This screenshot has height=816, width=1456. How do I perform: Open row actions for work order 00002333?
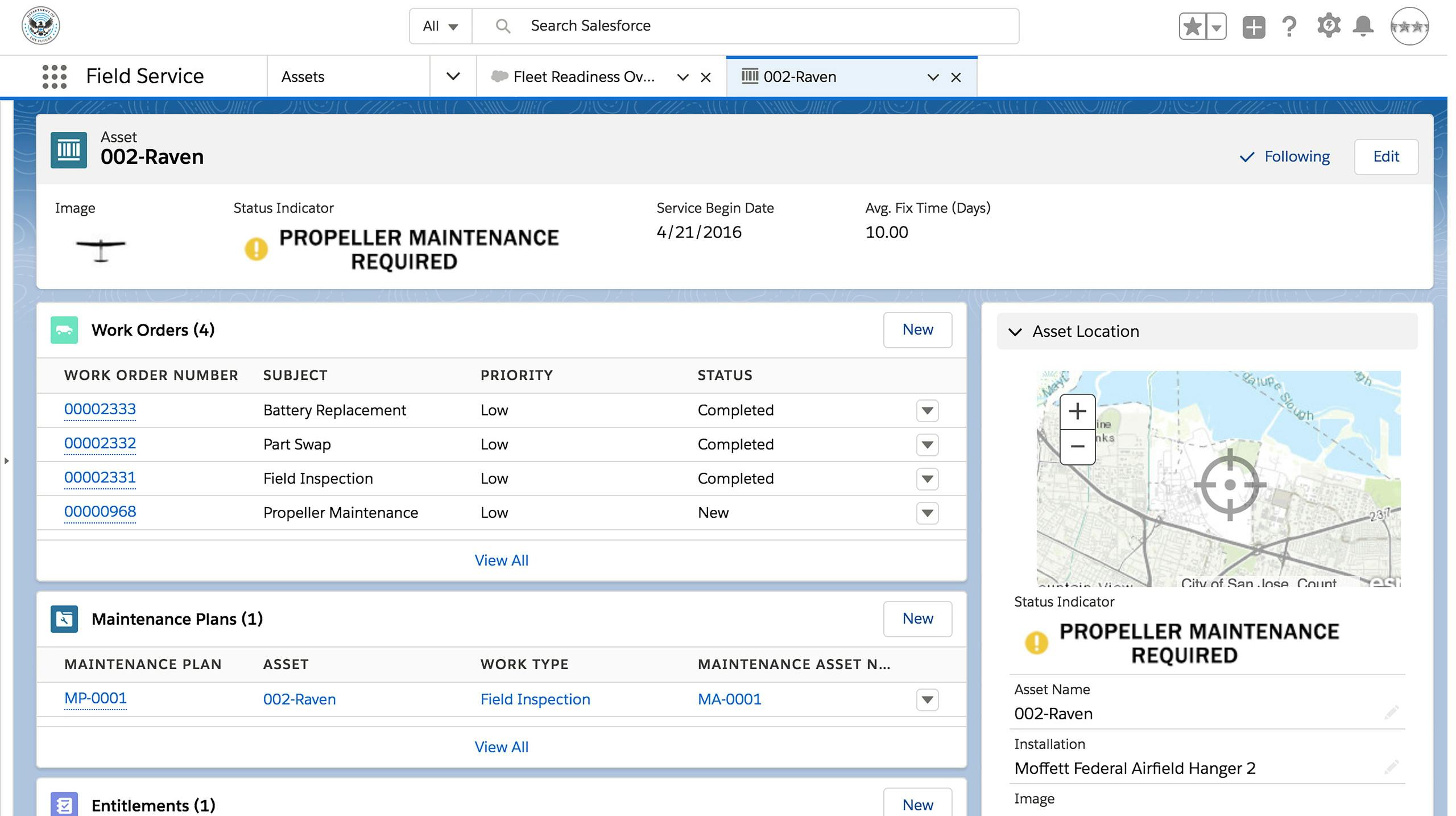click(927, 410)
